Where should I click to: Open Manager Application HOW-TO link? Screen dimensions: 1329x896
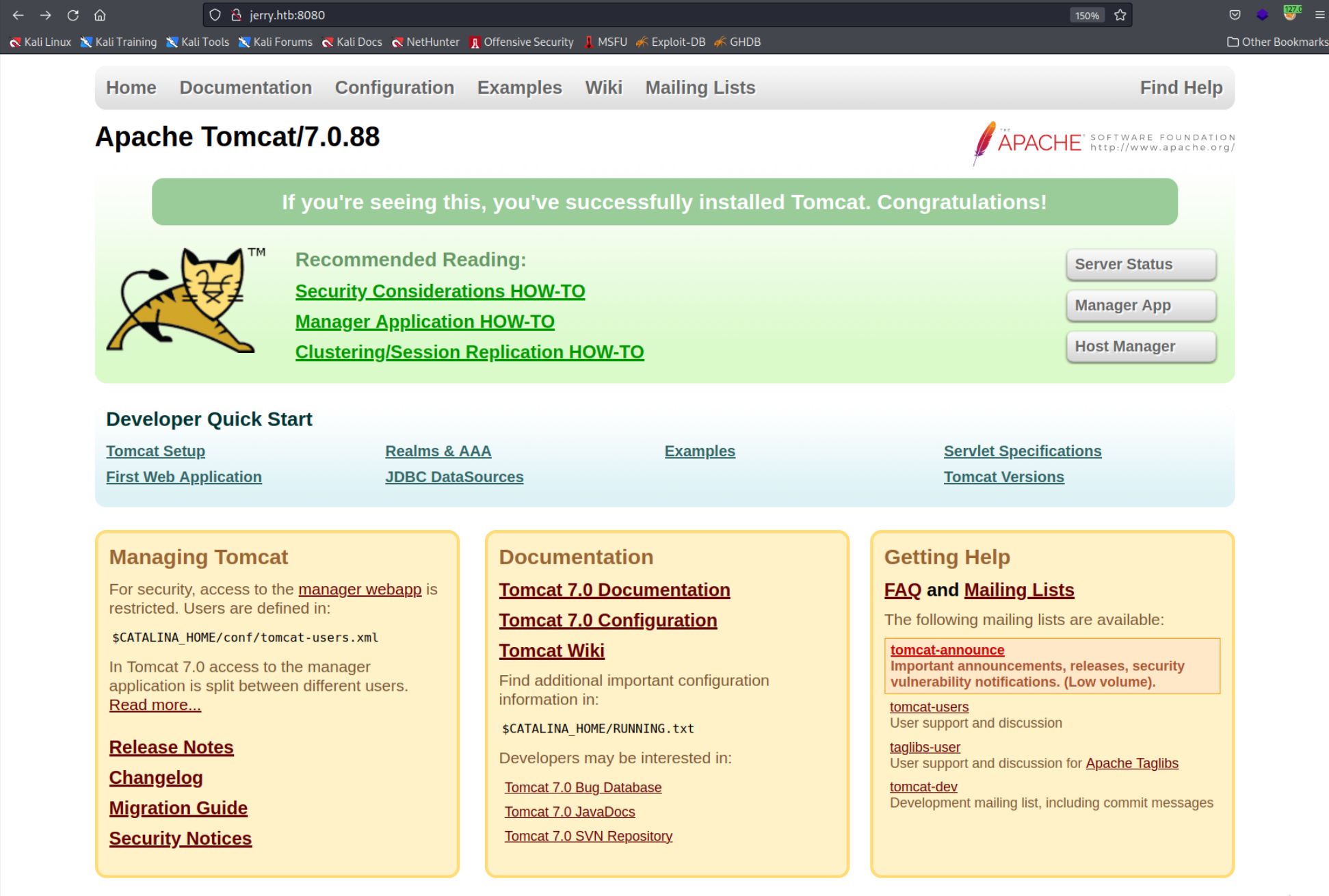click(425, 321)
